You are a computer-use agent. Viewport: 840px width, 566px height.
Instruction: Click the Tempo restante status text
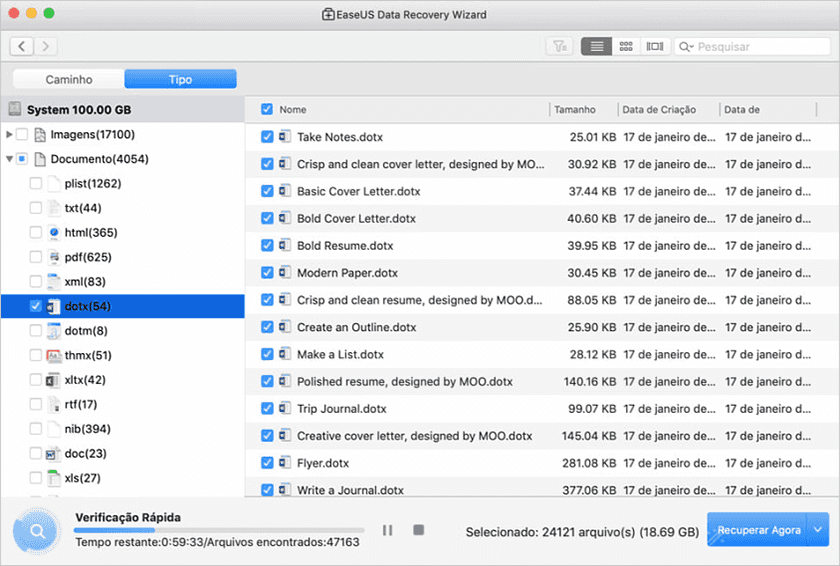point(217,542)
